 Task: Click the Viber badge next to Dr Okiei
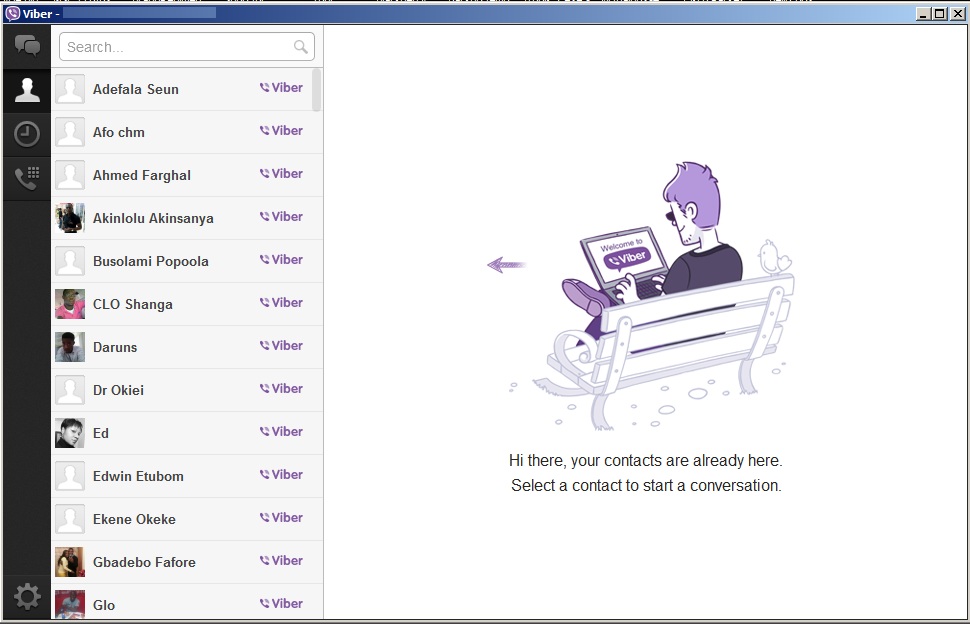(281, 388)
